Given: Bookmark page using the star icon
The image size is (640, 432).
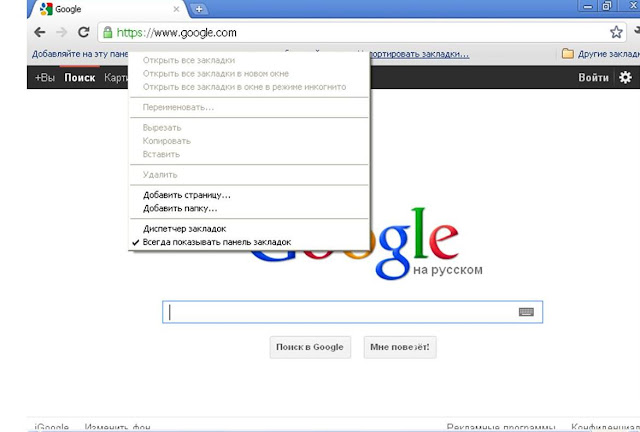Looking at the screenshot, I should [x=616, y=32].
